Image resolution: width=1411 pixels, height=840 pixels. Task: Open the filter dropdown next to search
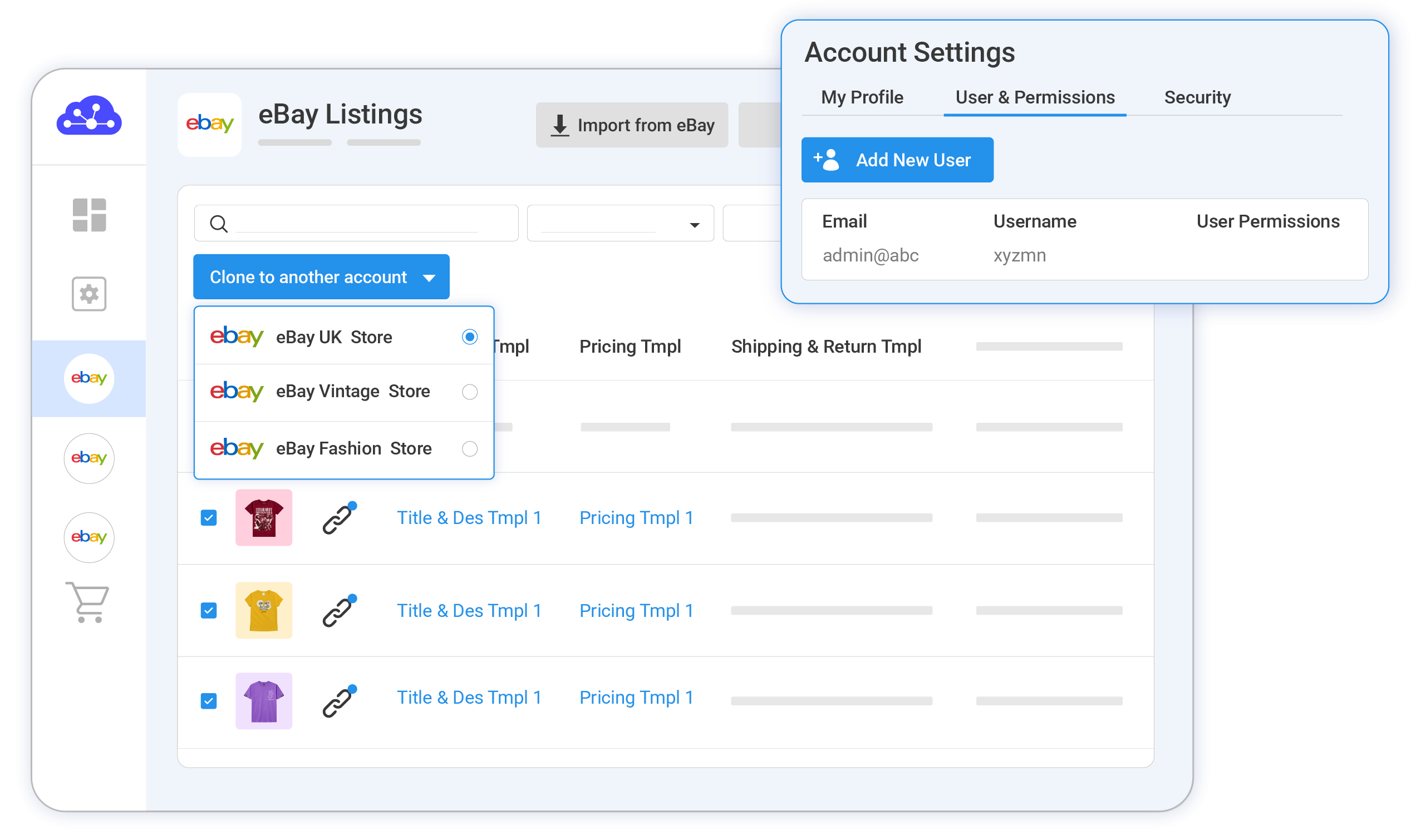point(621,224)
